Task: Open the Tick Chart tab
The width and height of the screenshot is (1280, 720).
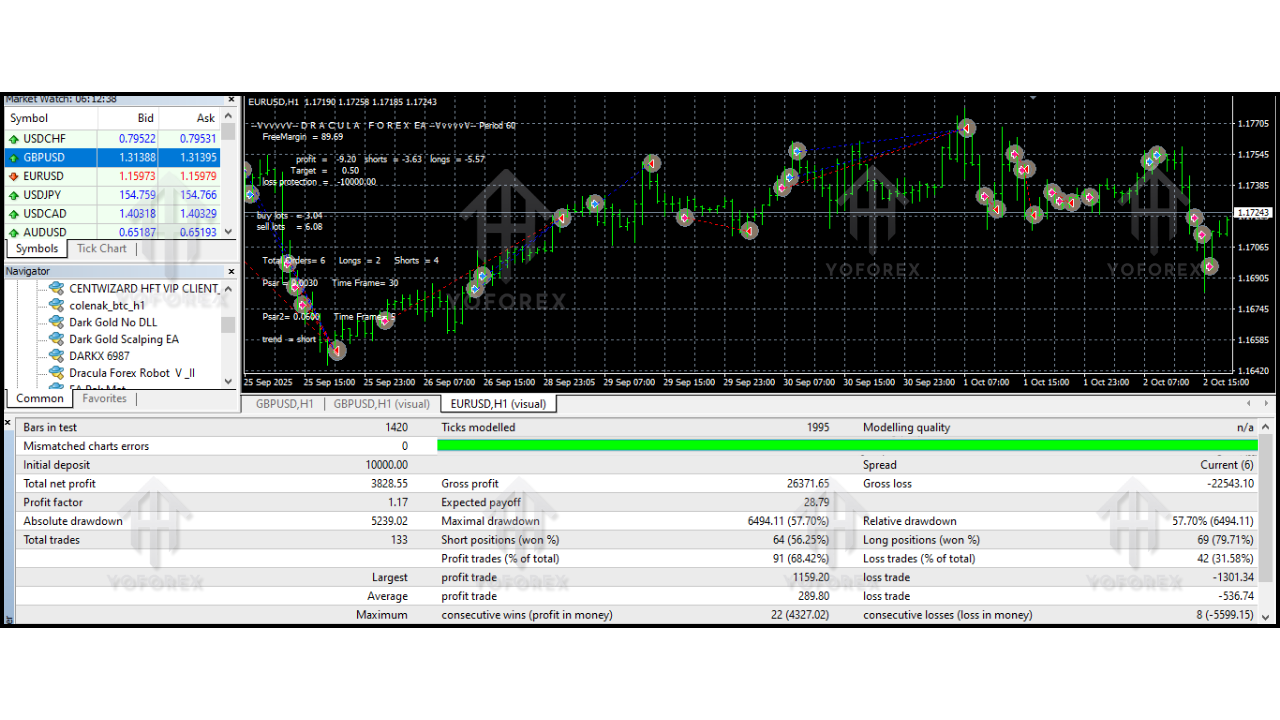Action: tap(101, 248)
